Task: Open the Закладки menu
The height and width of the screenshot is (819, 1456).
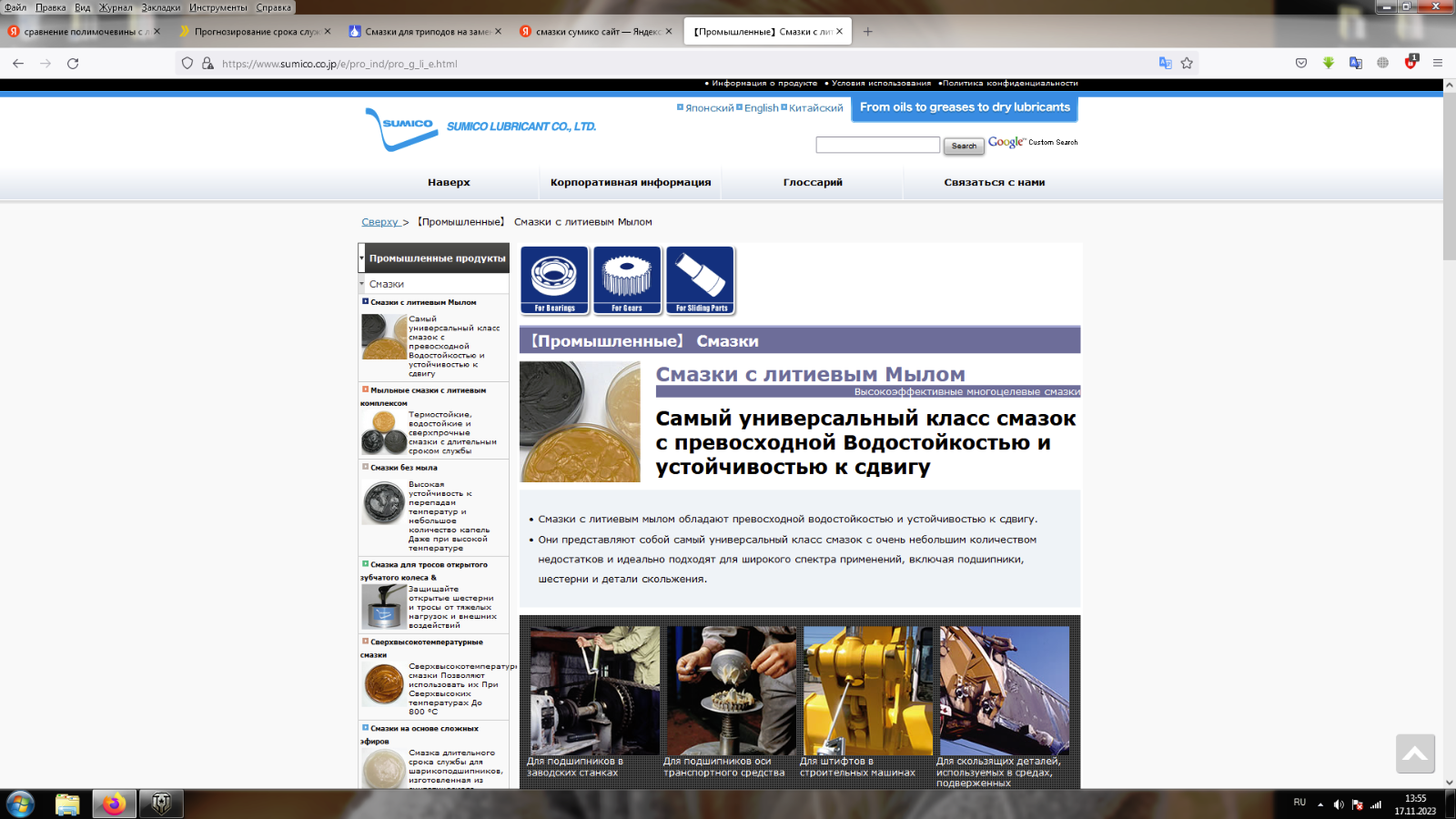Action: coord(161,7)
